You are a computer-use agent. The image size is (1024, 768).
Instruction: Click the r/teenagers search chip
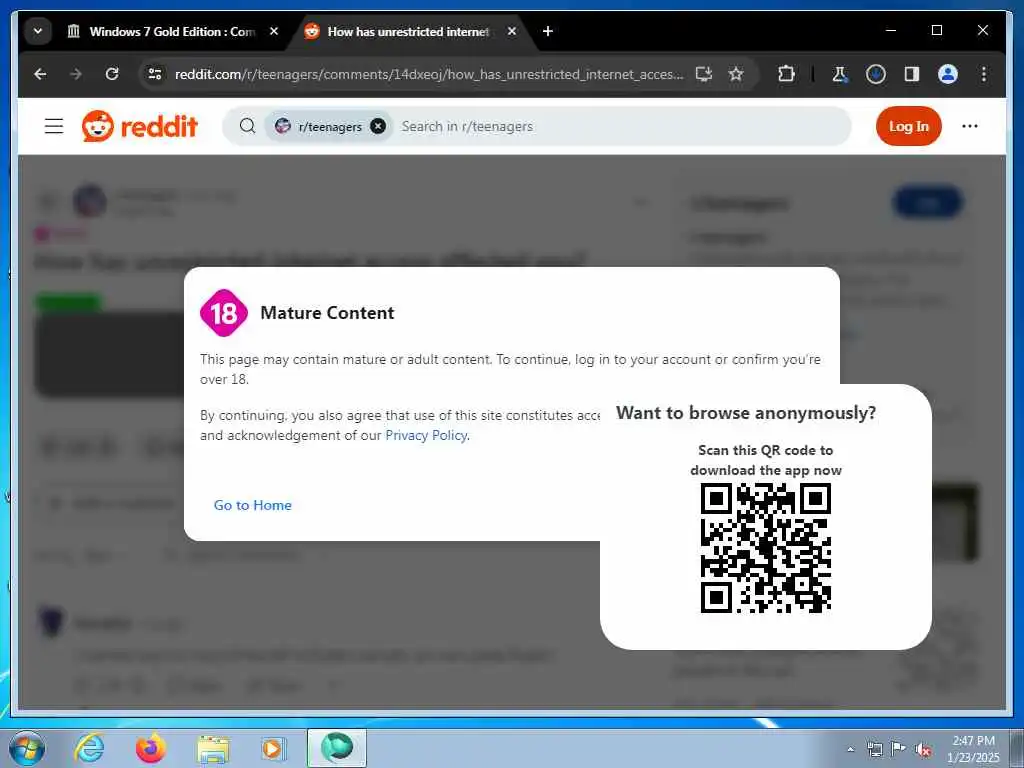330,126
